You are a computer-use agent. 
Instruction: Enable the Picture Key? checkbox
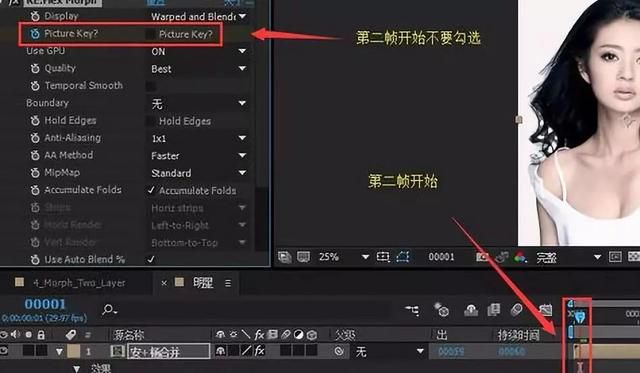[x=151, y=34]
